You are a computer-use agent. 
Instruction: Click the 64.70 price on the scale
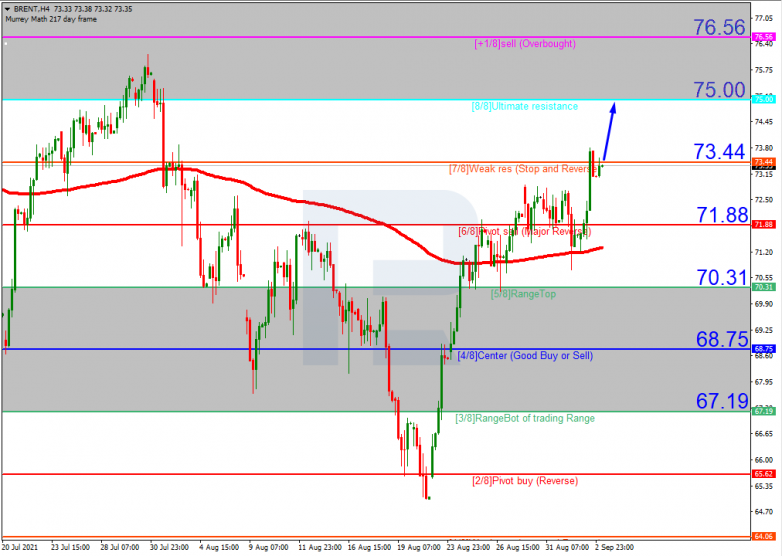tap(764, 511)
